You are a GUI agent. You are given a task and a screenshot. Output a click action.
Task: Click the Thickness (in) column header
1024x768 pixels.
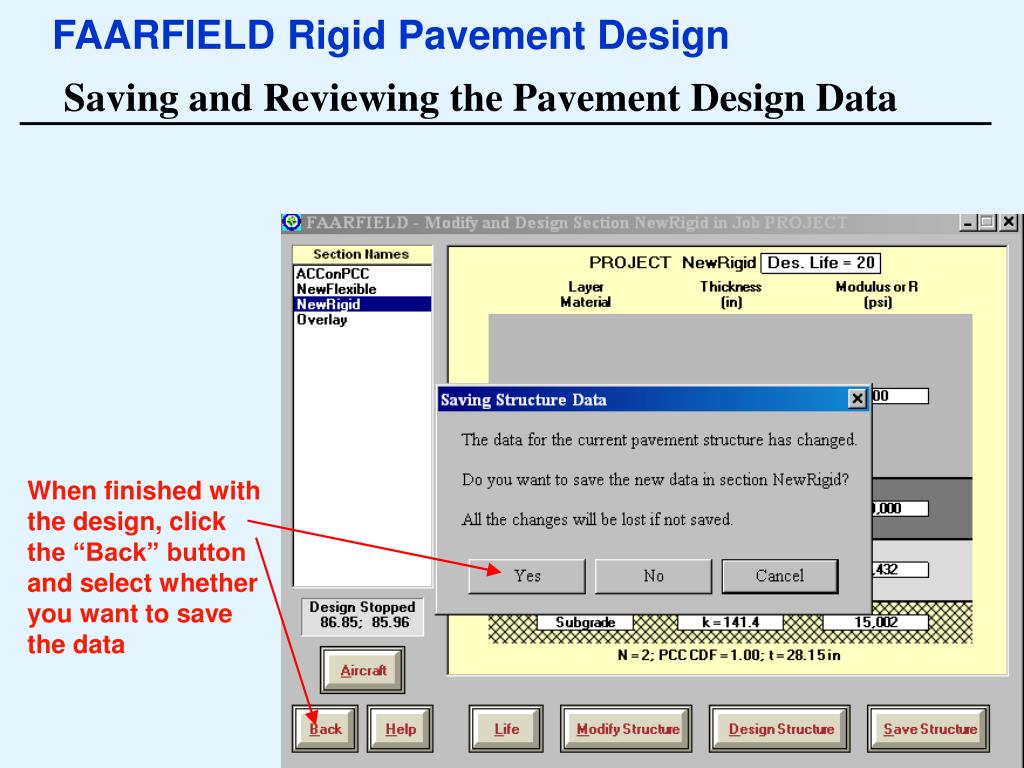(731, 295)
